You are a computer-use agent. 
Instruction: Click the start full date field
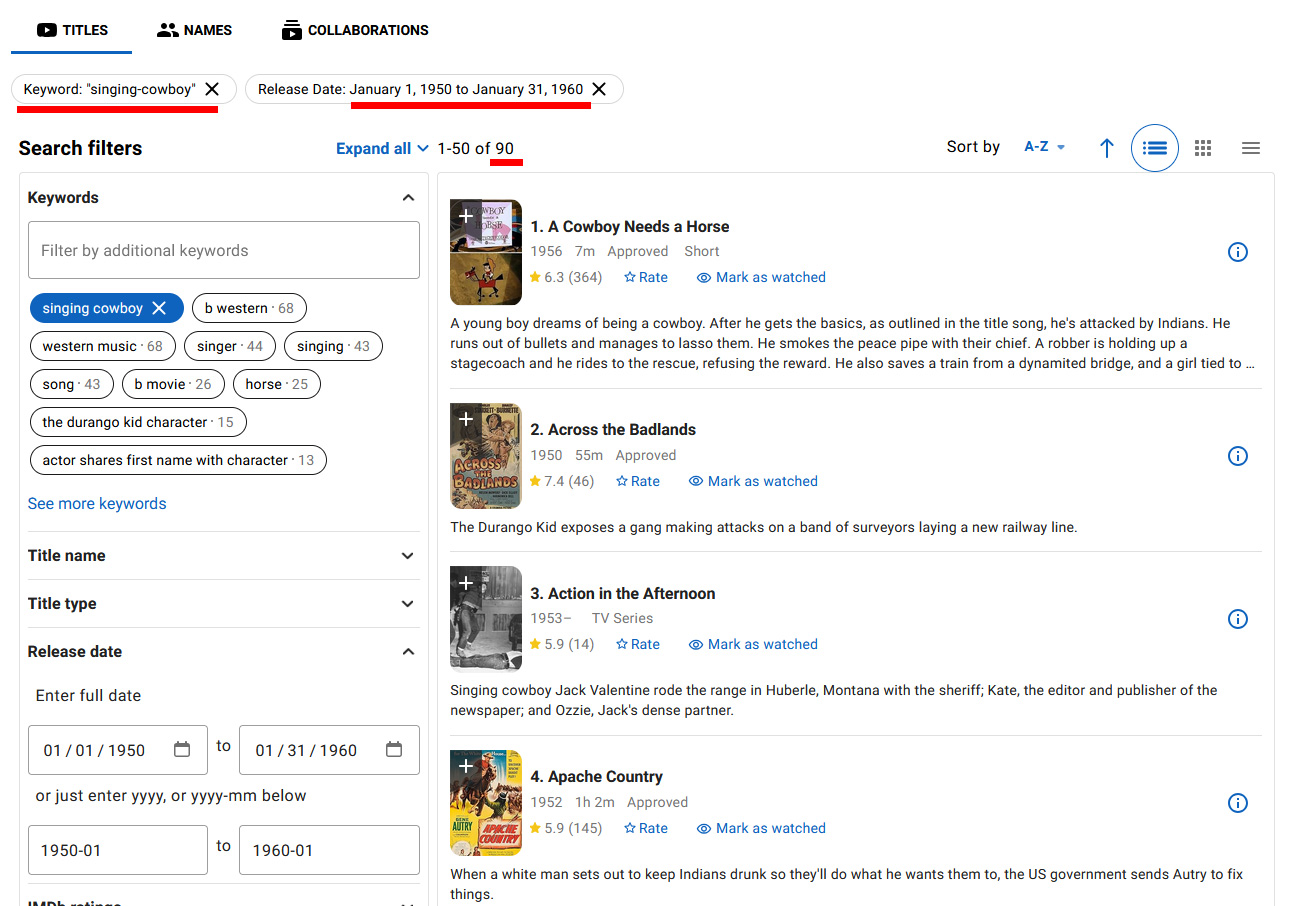coord(118,750)
